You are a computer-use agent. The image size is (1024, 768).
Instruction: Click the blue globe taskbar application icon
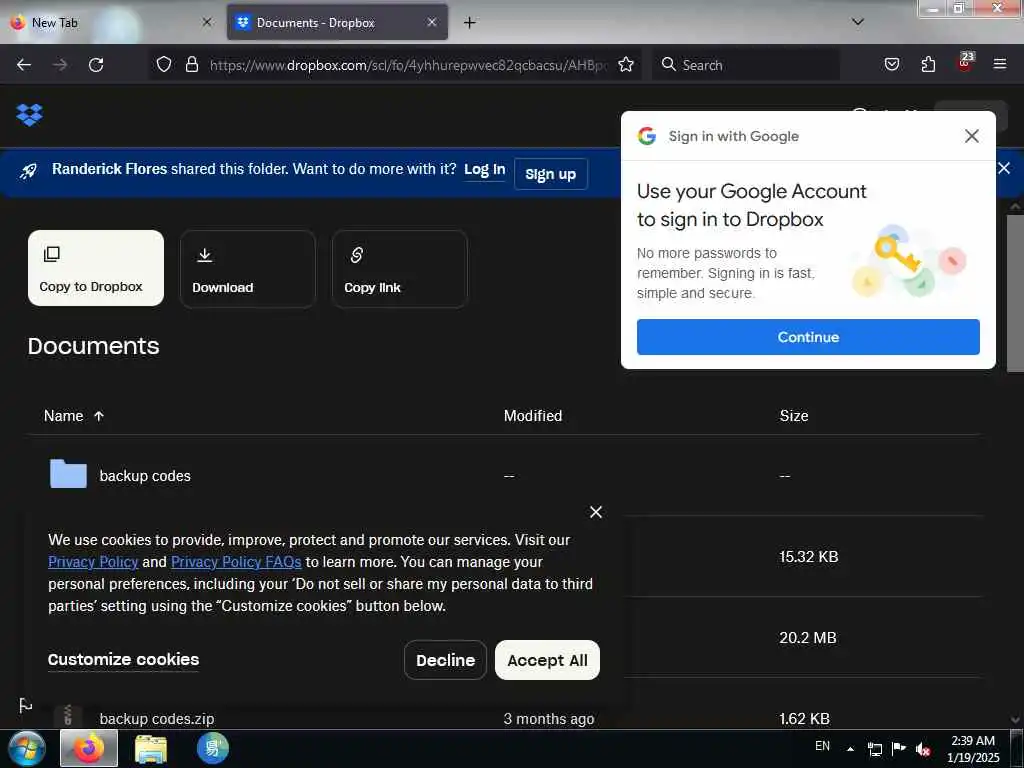point(213,748)
